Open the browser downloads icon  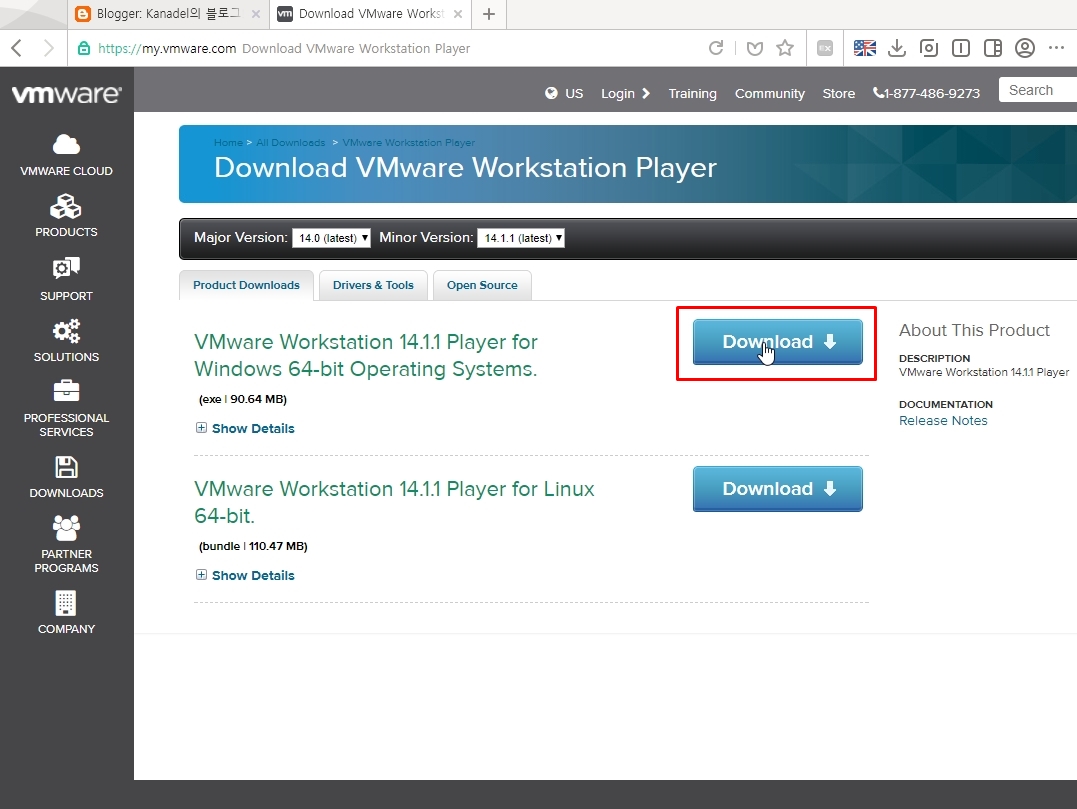(896, 47)
